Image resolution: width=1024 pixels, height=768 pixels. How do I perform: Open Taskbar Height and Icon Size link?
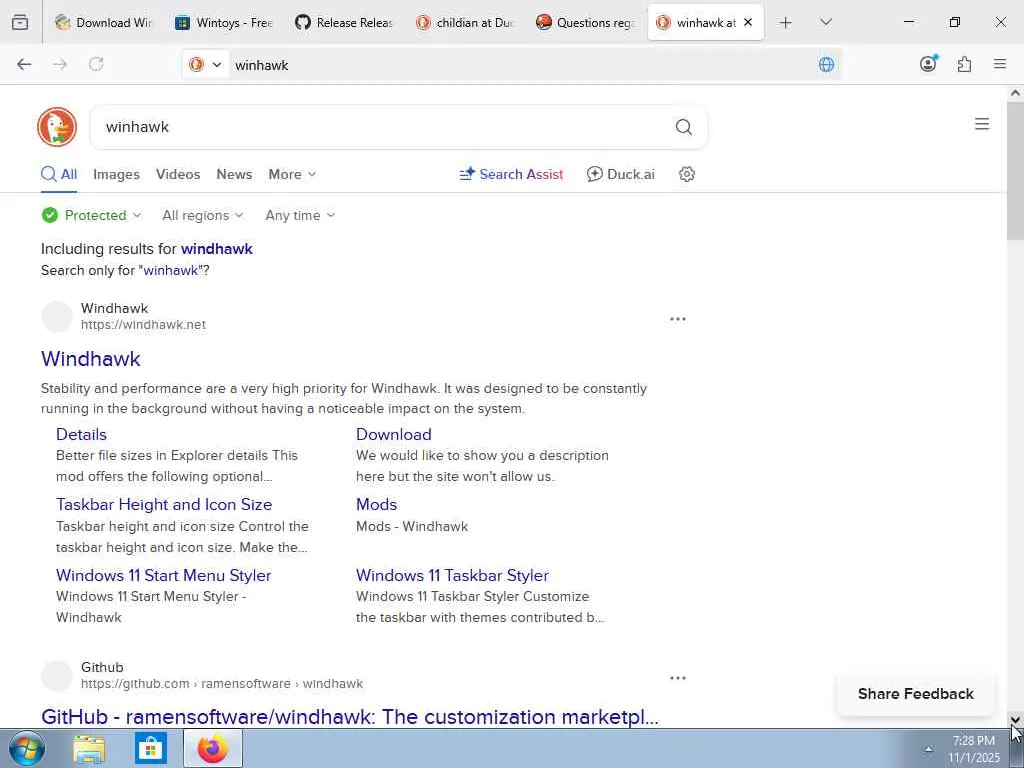pos(164,504)
